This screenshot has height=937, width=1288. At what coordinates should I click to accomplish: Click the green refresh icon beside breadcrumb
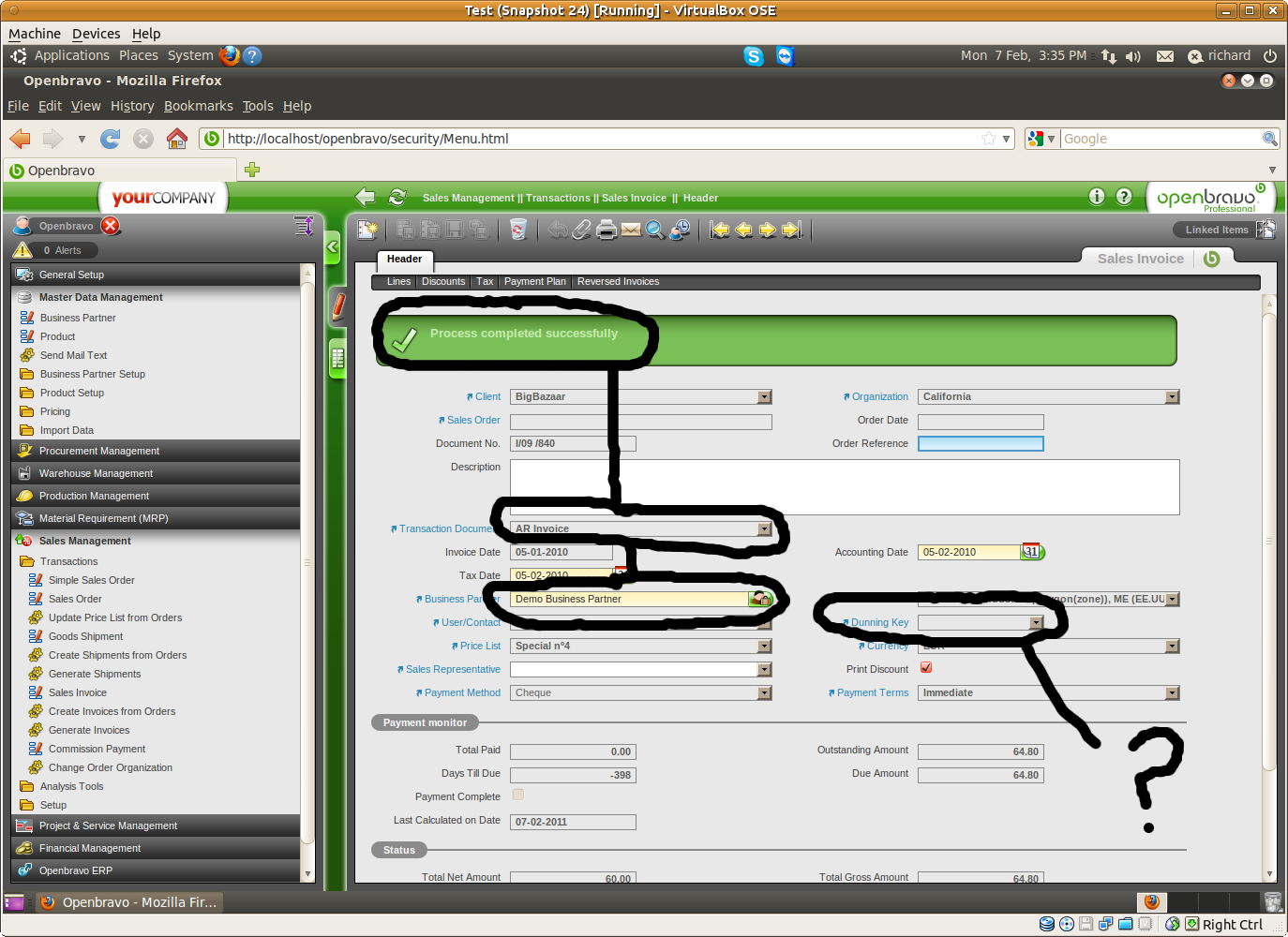click(x=397, y=197)
